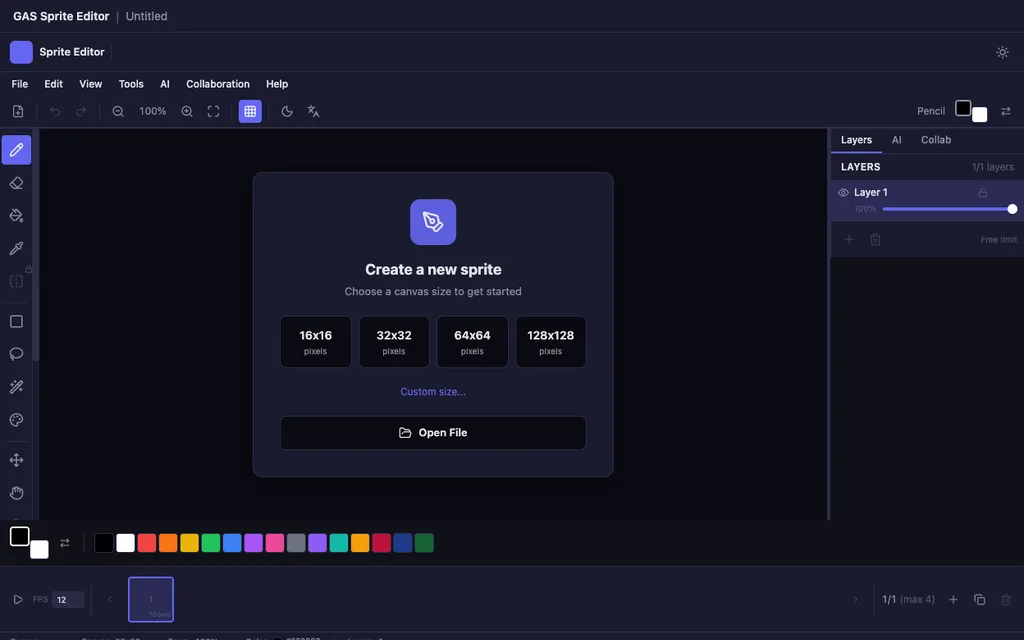Pick the pink palette swatch

[275, 543]
